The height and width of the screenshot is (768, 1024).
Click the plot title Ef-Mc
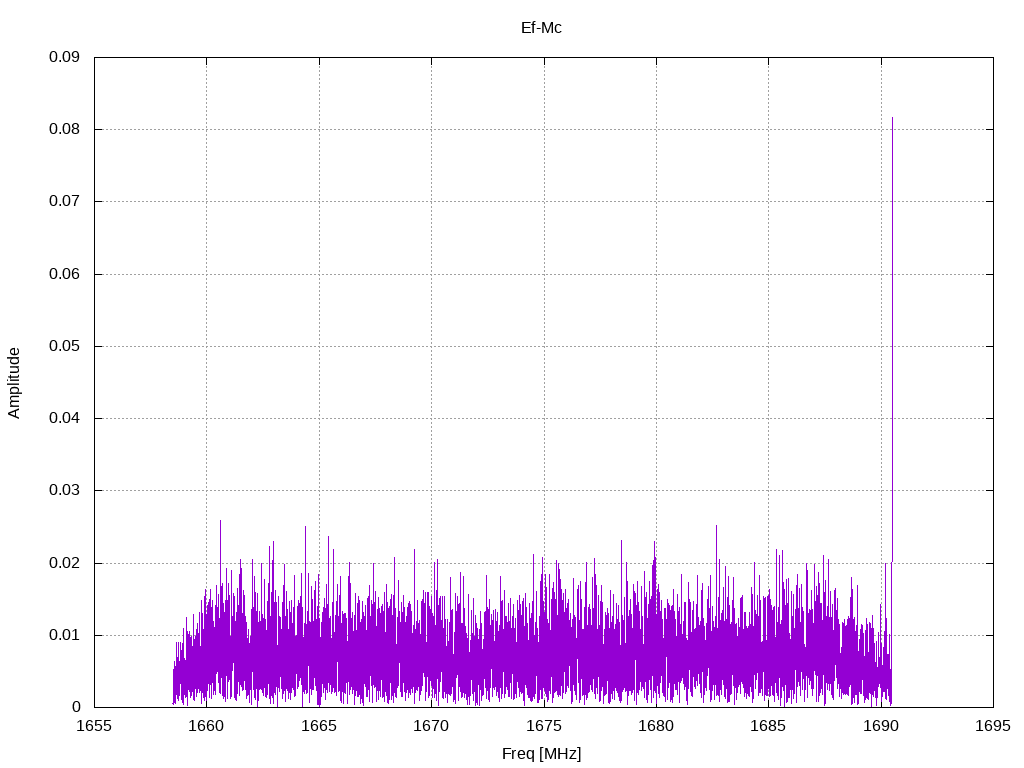(x=541, y=28)
